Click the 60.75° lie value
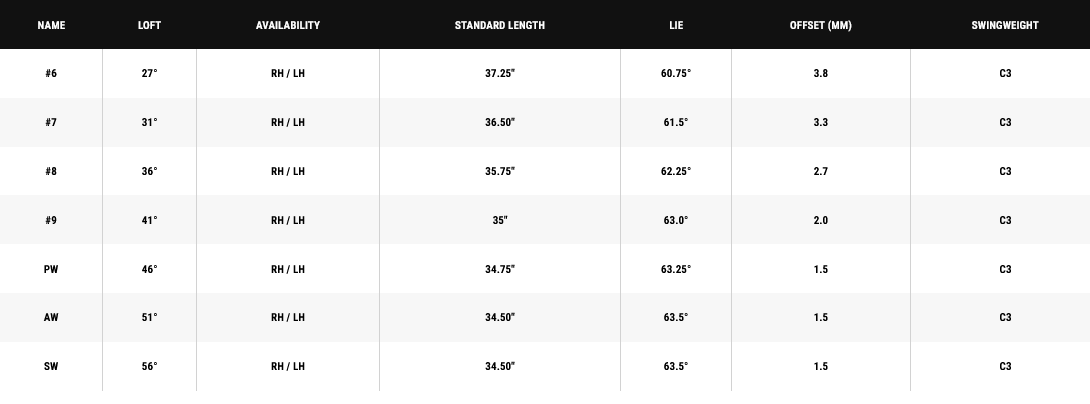 click(676, 73)
